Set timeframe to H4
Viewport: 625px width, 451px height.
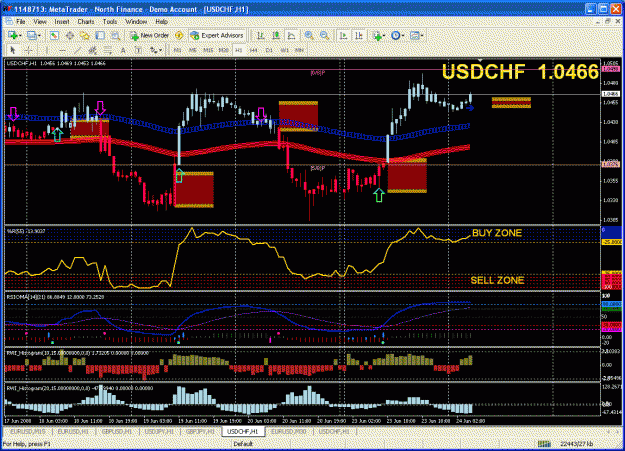254,50
